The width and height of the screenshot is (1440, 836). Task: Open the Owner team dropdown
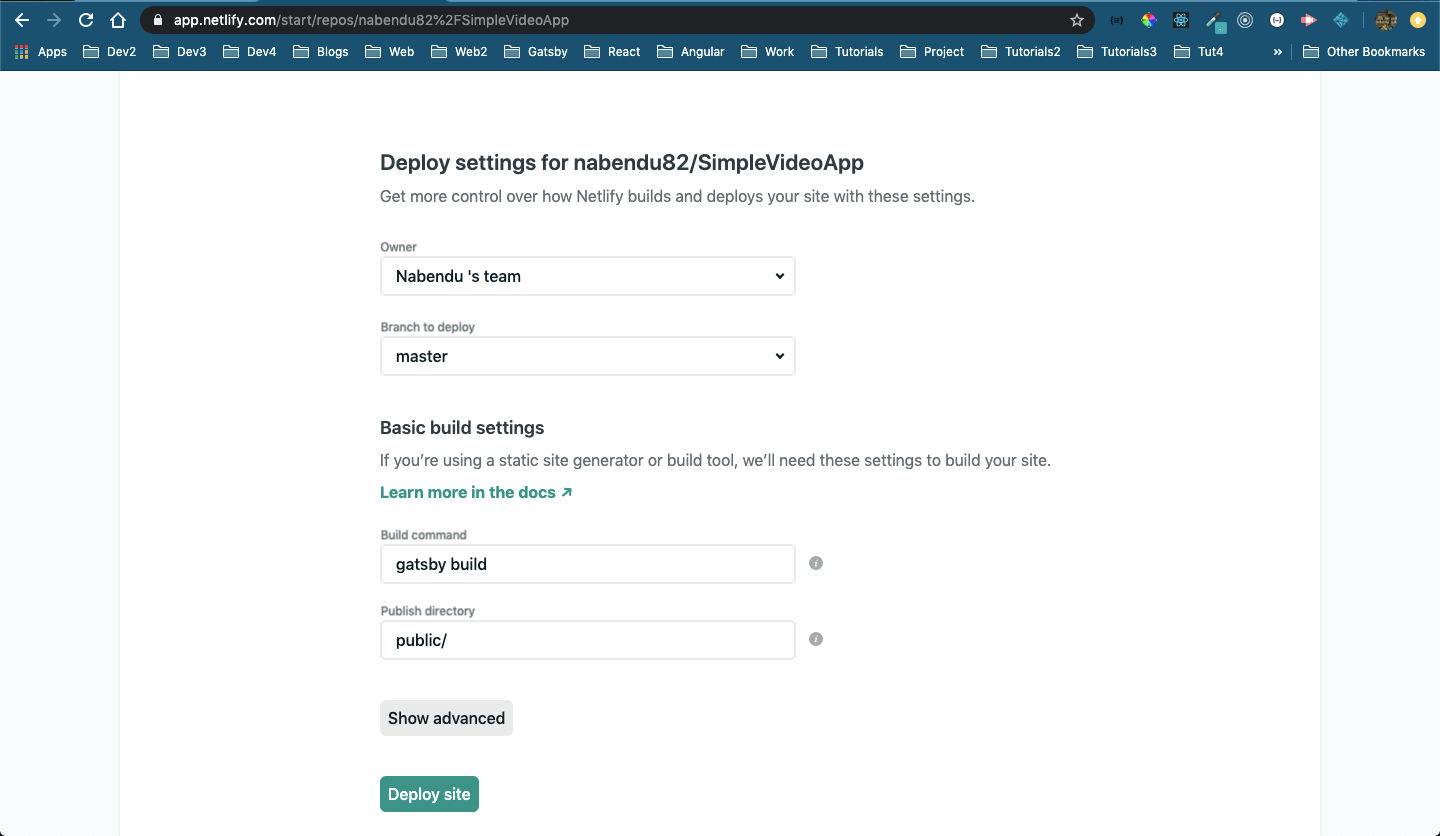pyautogui.click(x=588, y=276)
